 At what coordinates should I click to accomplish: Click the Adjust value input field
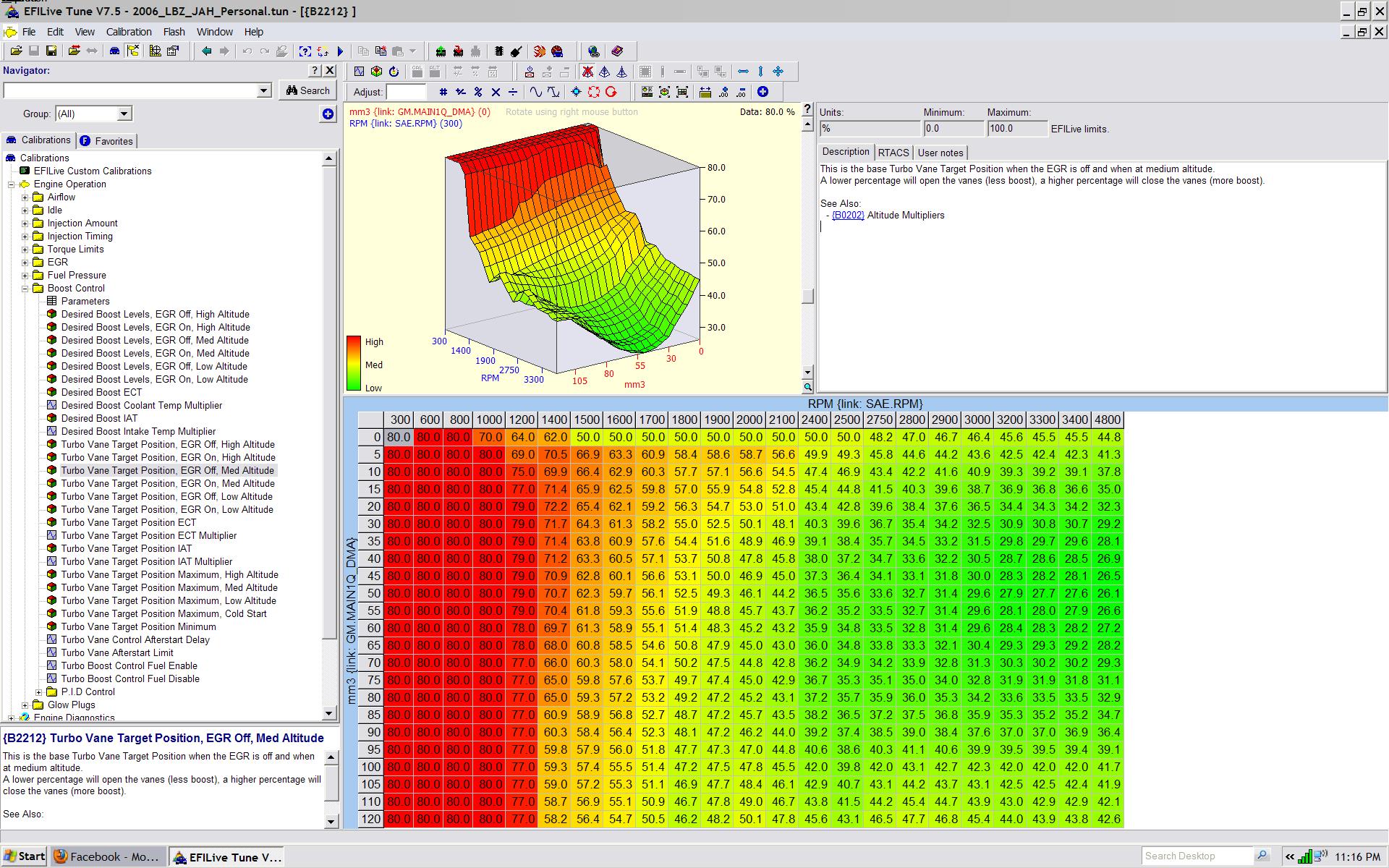tap(407, 92)
